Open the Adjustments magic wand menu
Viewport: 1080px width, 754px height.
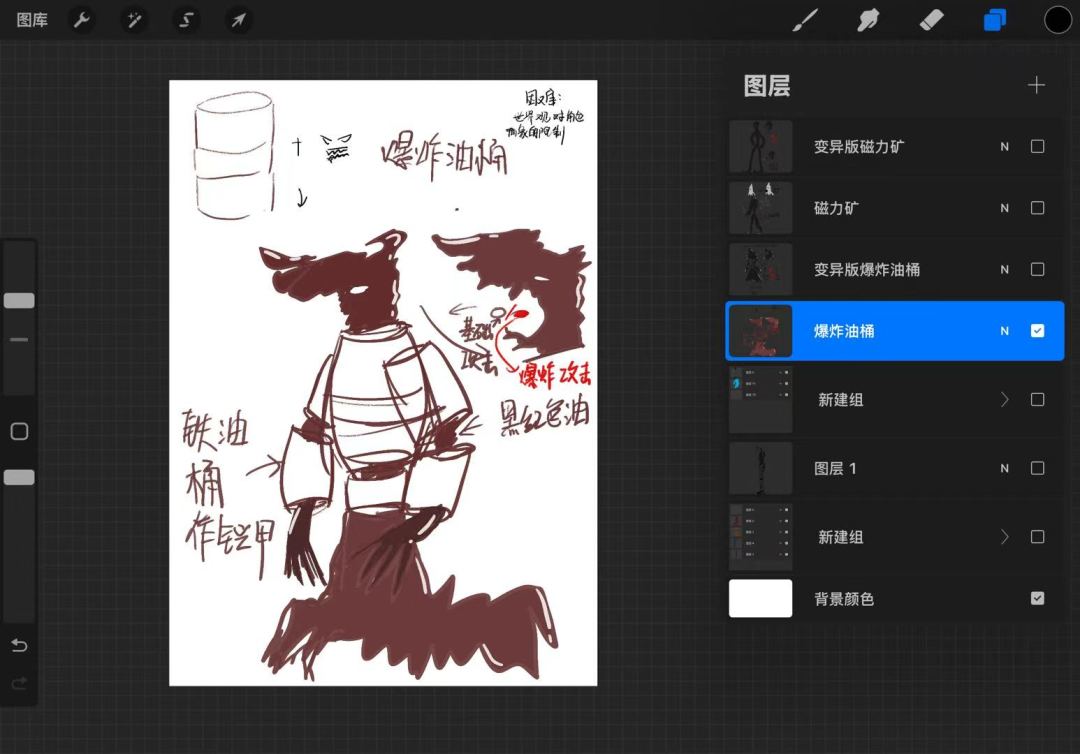coord(134,20)
